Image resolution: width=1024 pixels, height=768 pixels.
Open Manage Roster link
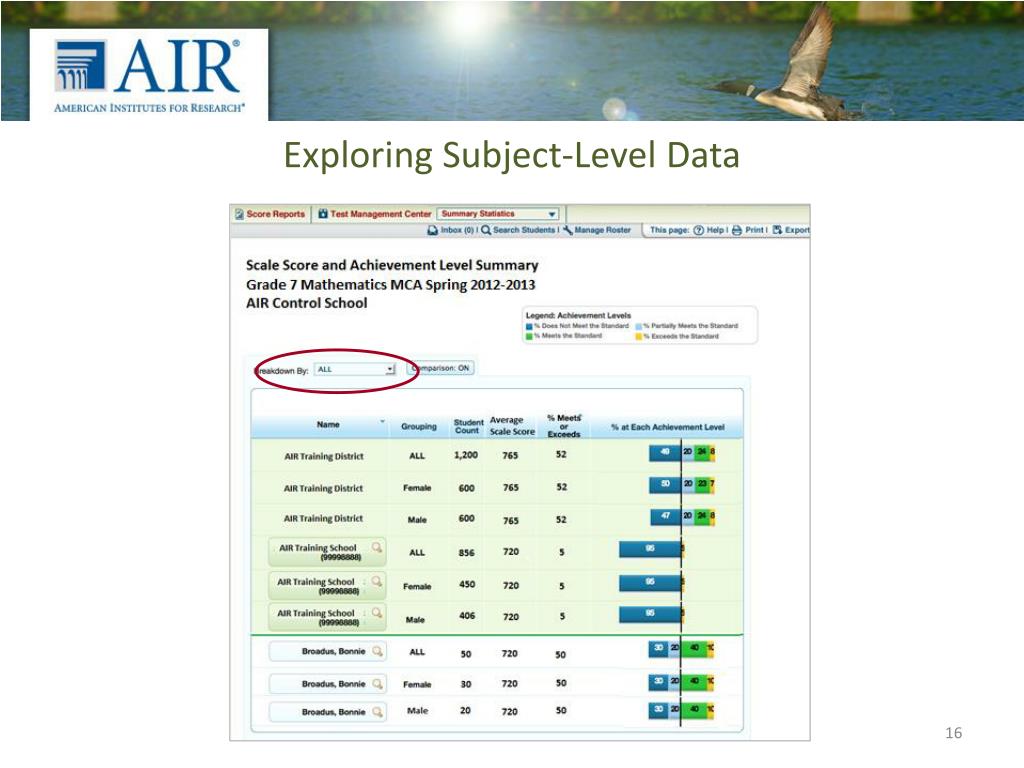602,230
